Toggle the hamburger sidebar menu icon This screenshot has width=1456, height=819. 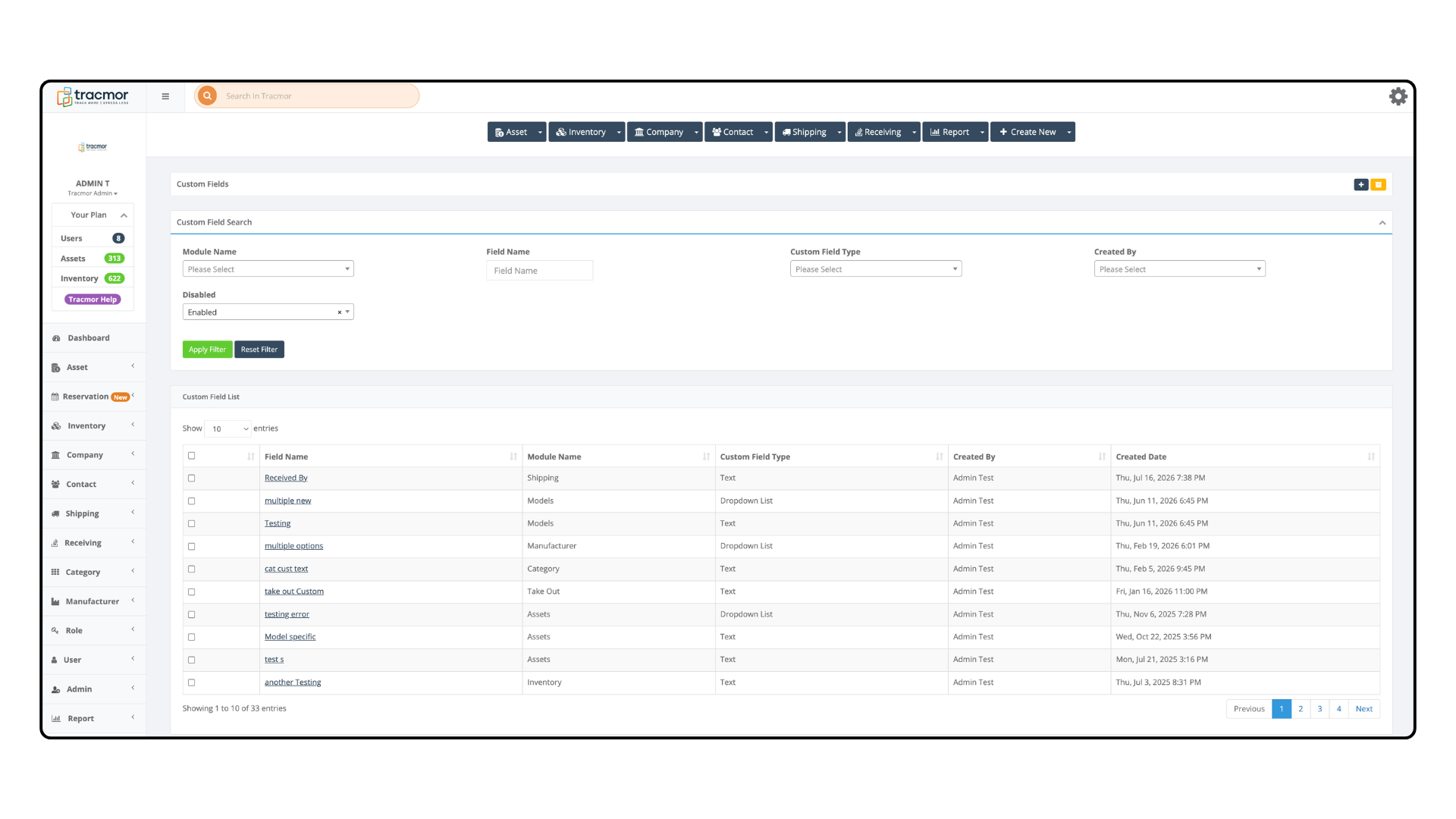(x=165, y=96)
